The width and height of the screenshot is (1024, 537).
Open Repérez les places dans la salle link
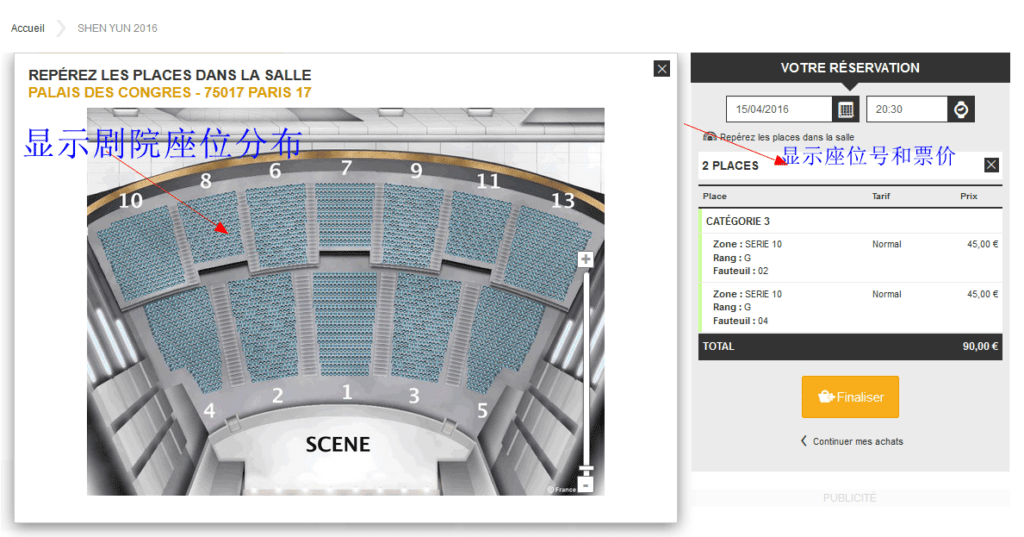[786, 137]
